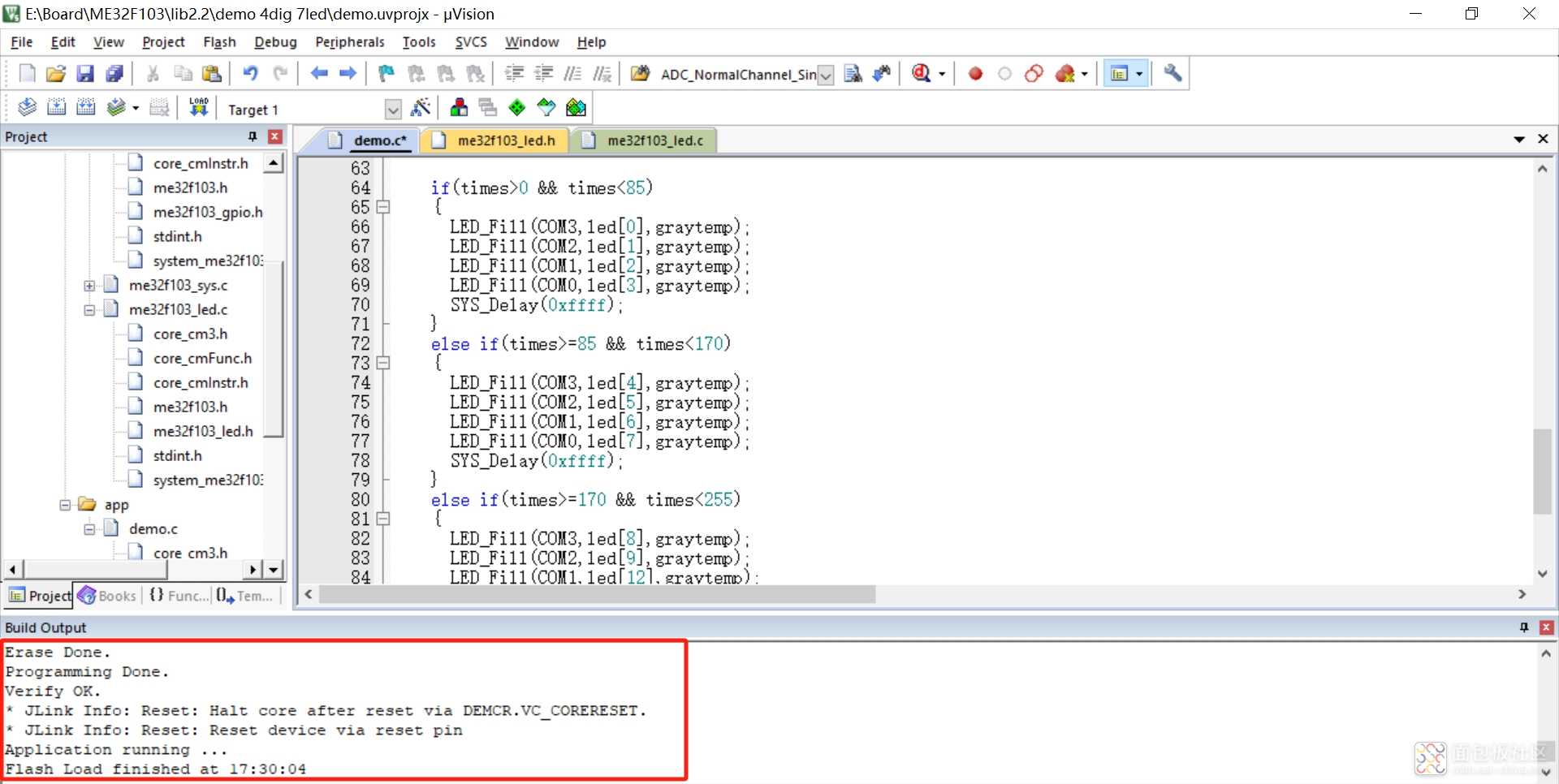The image size is (1559, 784).
Task: Click the Paste clipboard icon
Action: (212, 74)
